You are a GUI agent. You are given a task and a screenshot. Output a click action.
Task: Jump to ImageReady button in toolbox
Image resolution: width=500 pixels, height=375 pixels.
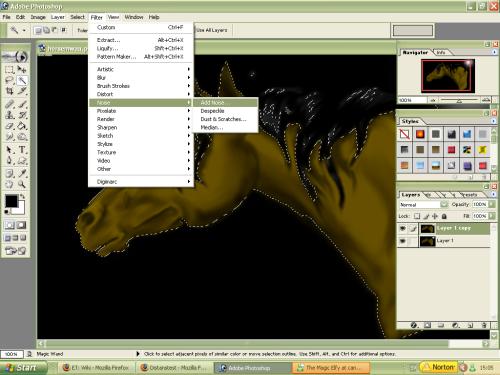pyautogui.click(x=15, y=251)
